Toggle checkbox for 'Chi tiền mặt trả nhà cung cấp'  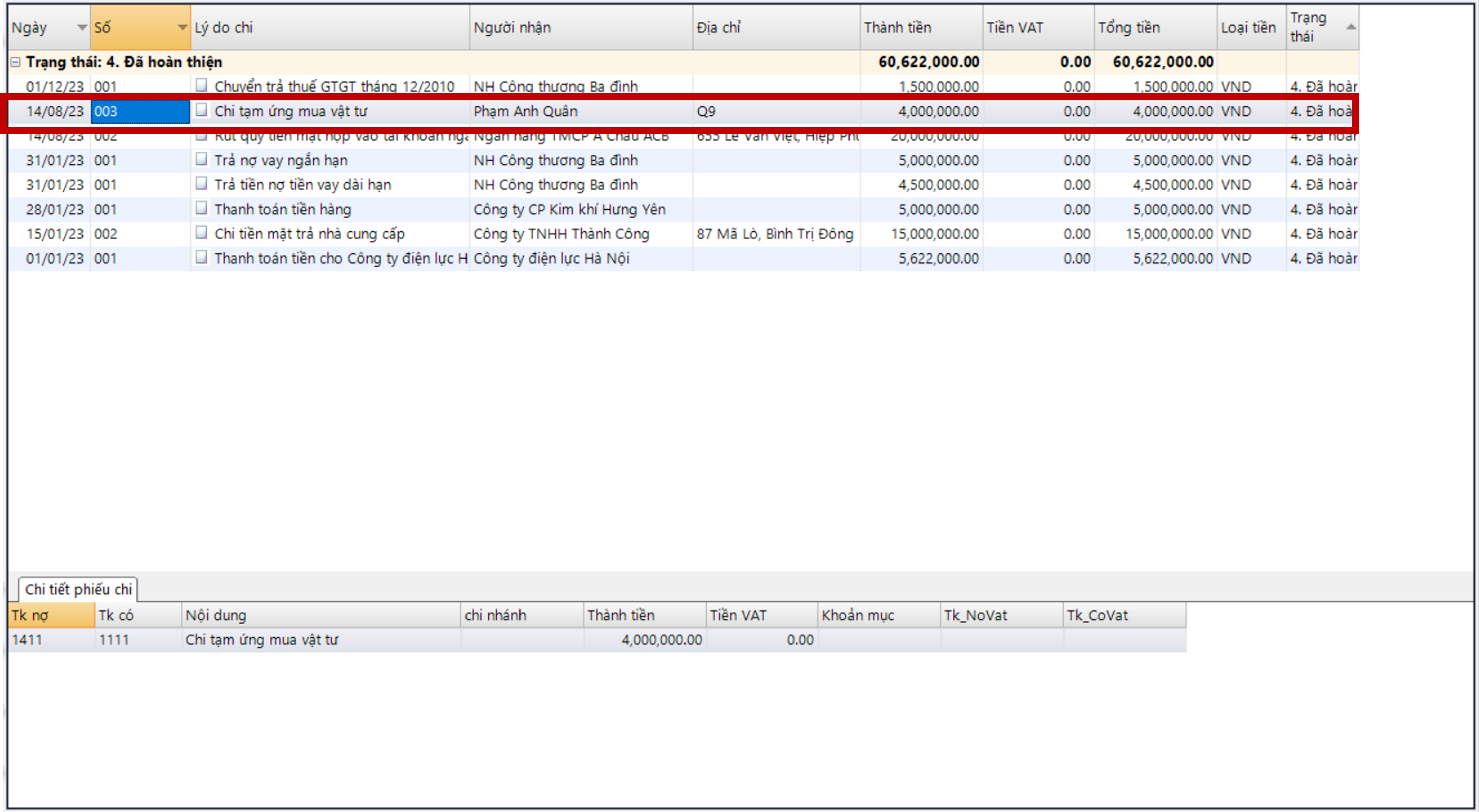point(201,233)
